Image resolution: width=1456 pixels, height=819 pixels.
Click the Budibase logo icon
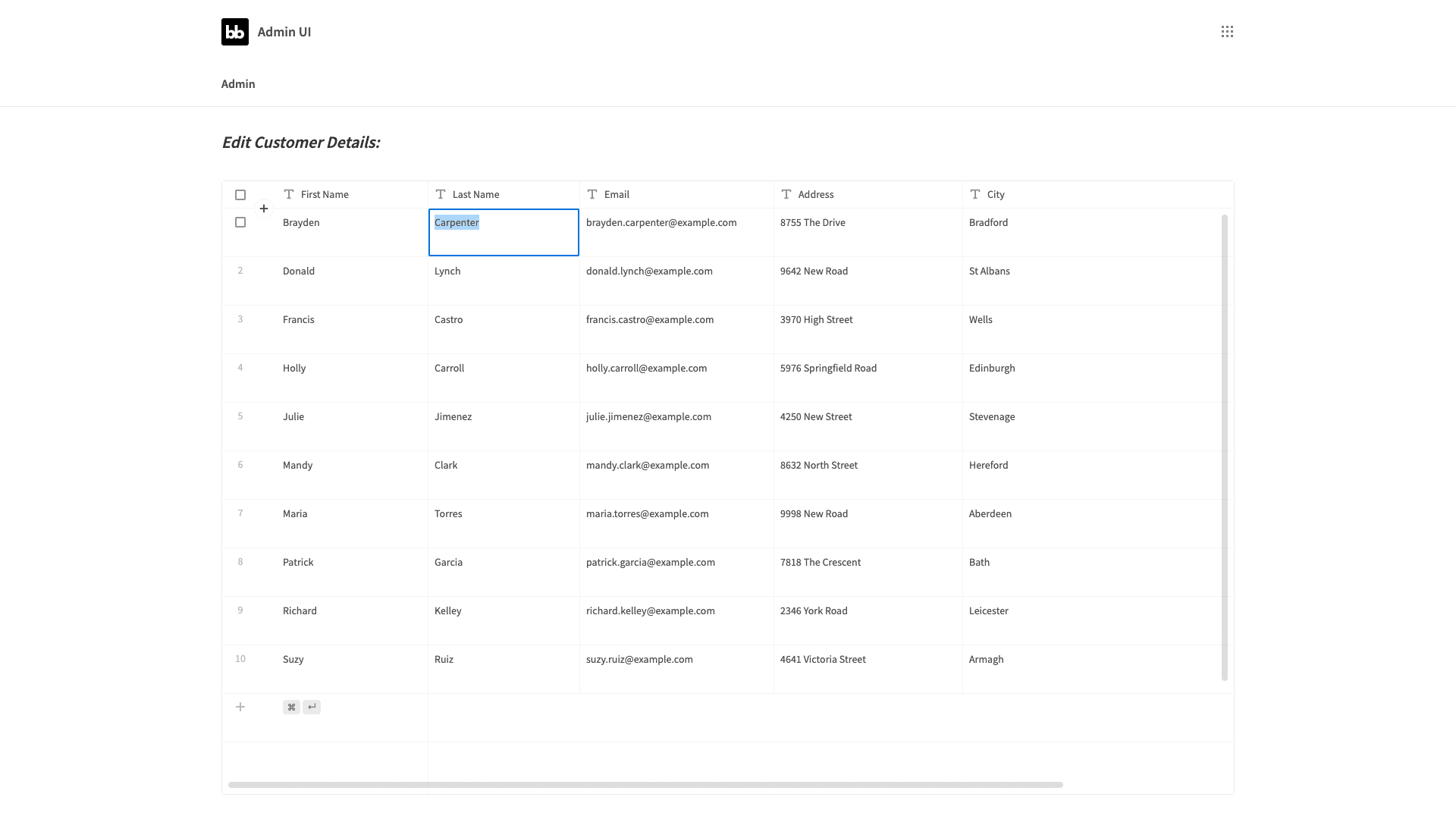tap(235, 32)
